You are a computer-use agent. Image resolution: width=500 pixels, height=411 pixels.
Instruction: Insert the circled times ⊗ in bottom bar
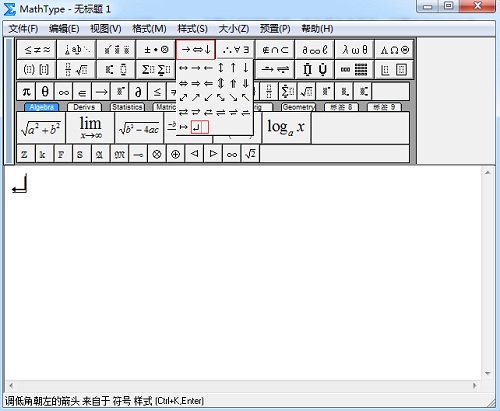pyautogui.click(x=157, y=154)
